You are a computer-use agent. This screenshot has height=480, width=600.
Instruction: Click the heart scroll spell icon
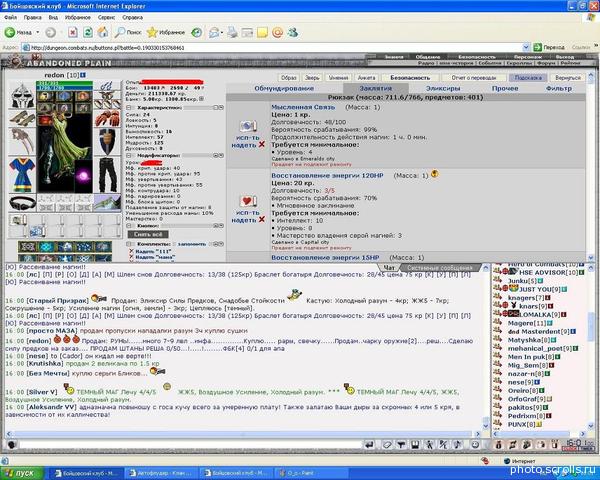coord(248,201)
